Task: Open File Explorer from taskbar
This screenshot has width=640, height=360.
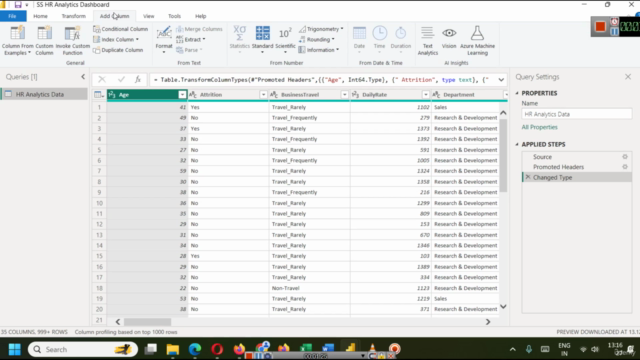Action: point(173,349)
